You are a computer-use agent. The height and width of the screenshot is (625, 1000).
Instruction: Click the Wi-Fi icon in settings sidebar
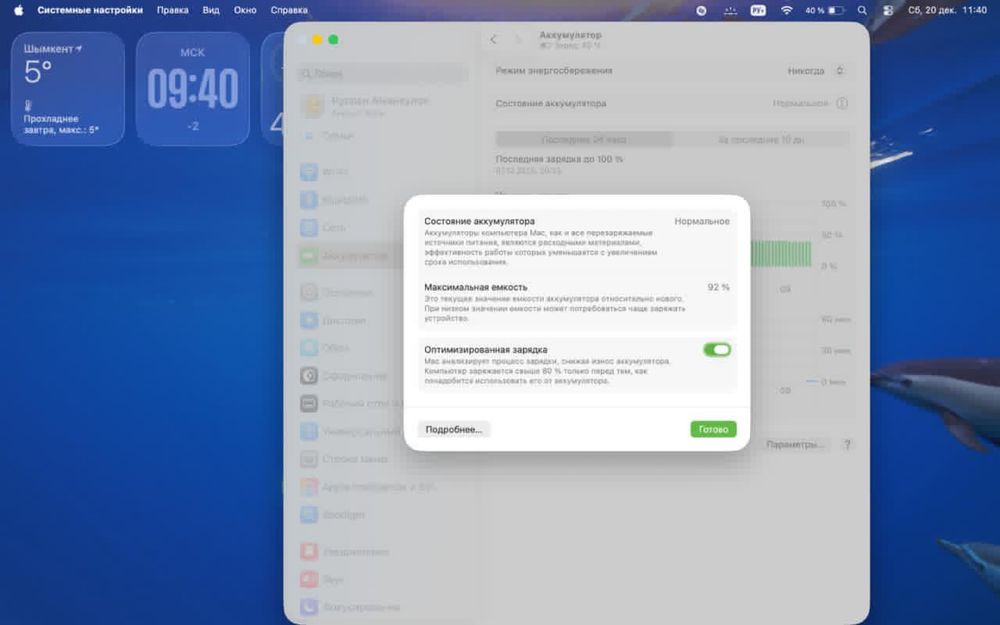pos(309,172)
